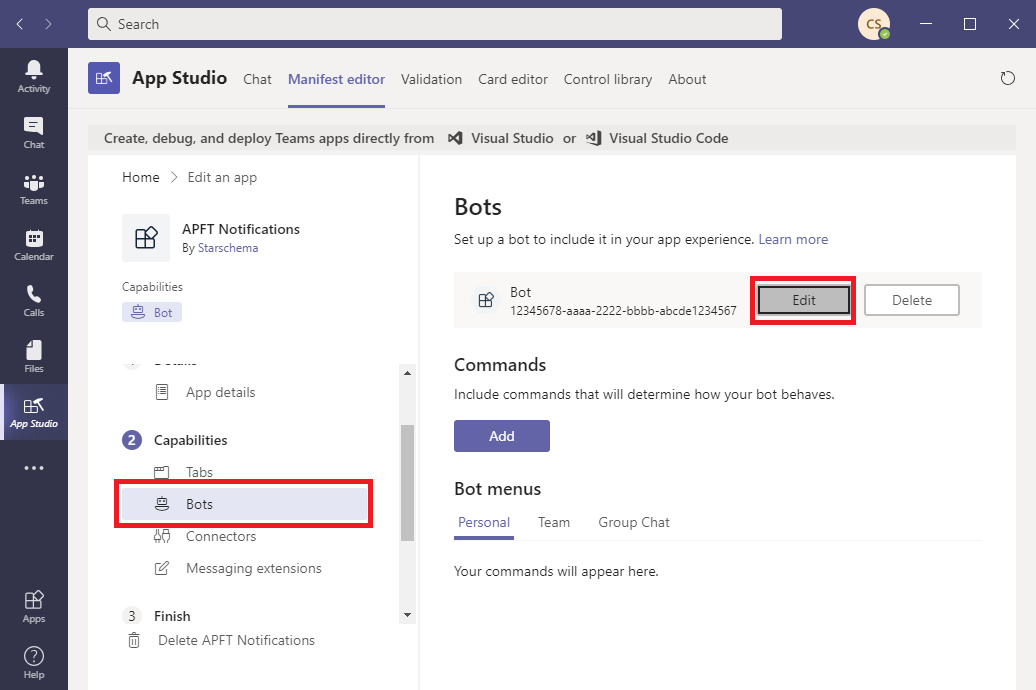Click the bot ID 12345678-aaaa-2222-bbbb-abcde1234567

(x=623, y=311)
